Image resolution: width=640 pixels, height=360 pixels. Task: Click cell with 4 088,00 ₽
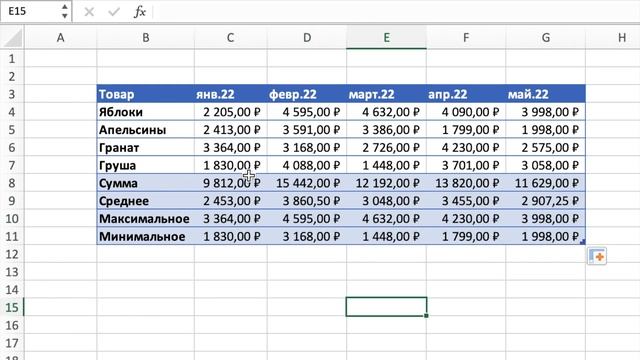[x=307, y=165]
